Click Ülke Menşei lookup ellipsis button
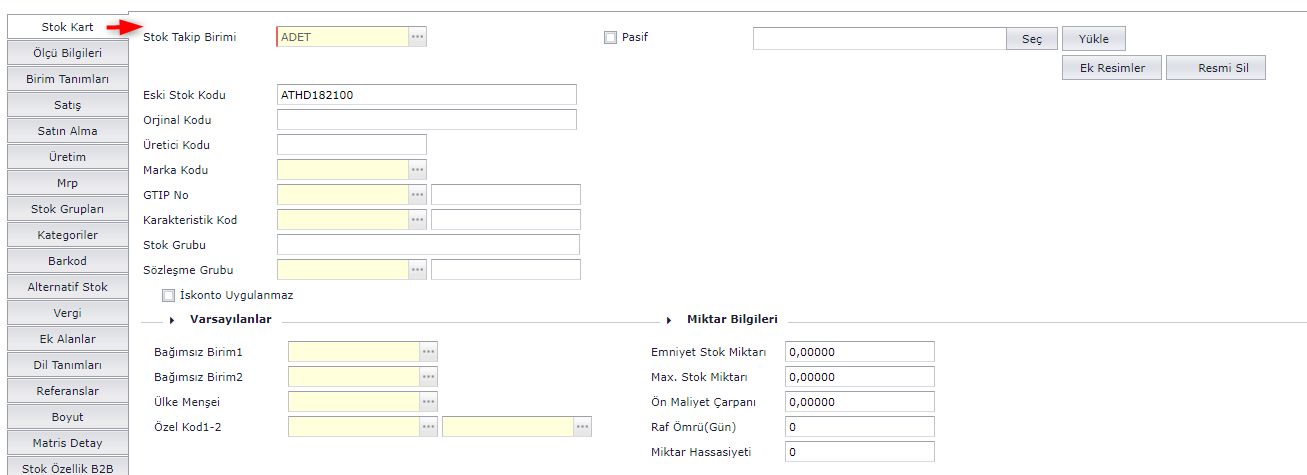 point(428,402)
